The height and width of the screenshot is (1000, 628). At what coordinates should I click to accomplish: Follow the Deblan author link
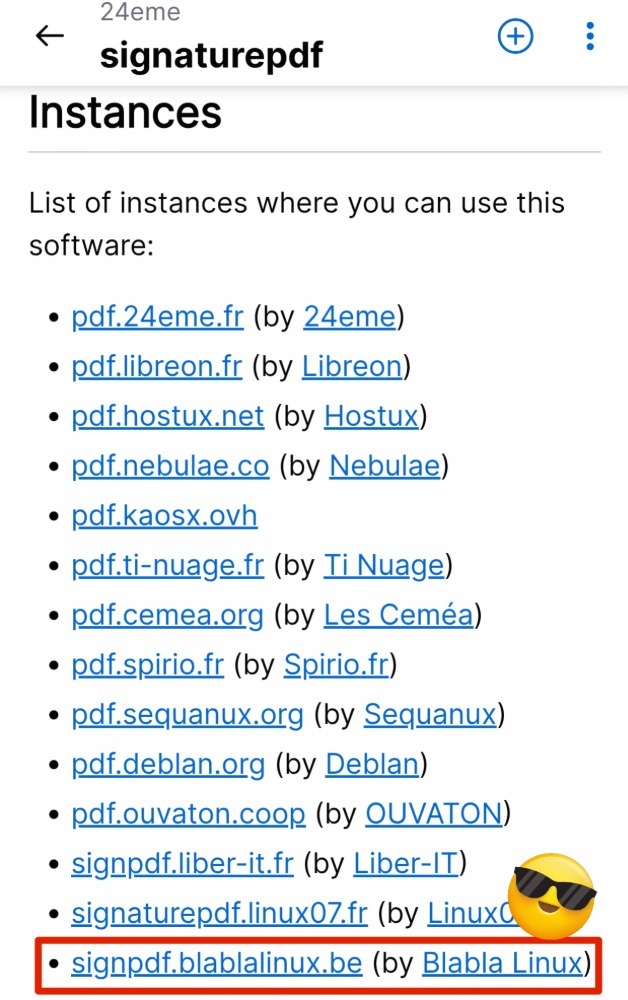point(371,765)
